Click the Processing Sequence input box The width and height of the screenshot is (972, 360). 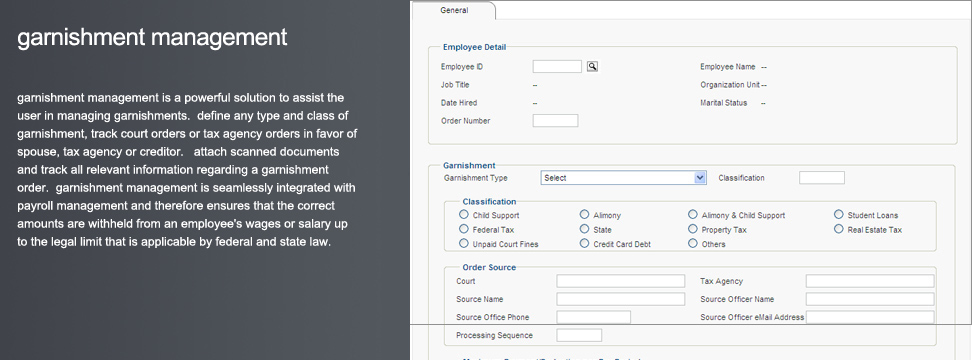579,335
